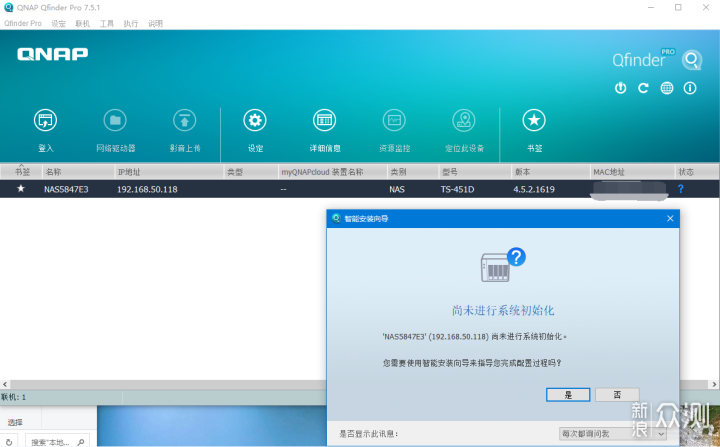The width and height of the screenshot is (720, 447).
Task: Click the 否 button in the wizard dialog
Action: pyautogui.click(x=617, y=395)
